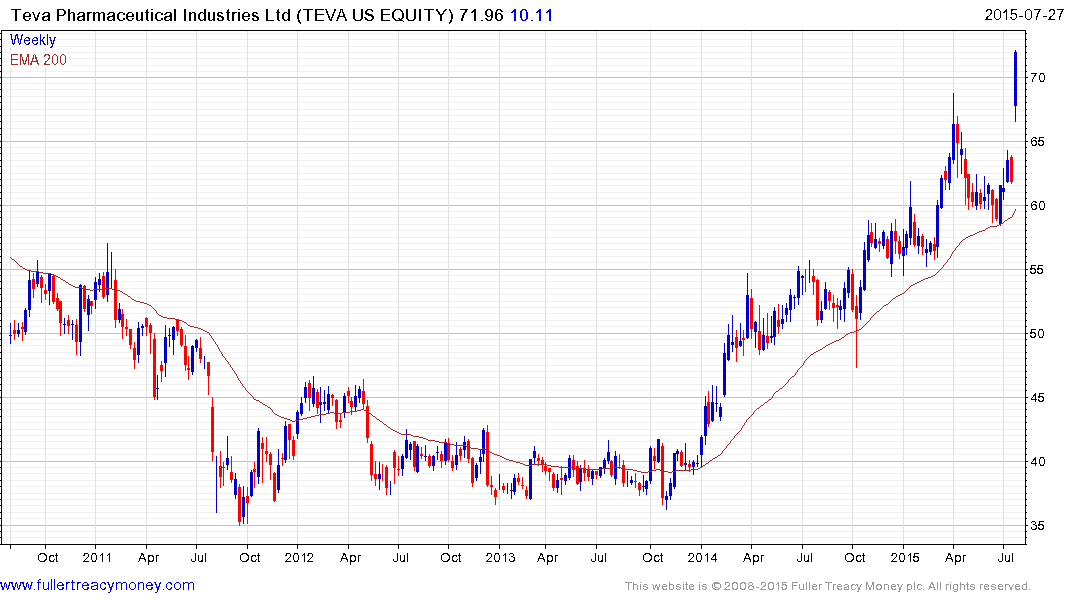This screenshot has height=600, width=1075.
Task: Click the 50 price axis label
Action: [x=1037, y=334]
